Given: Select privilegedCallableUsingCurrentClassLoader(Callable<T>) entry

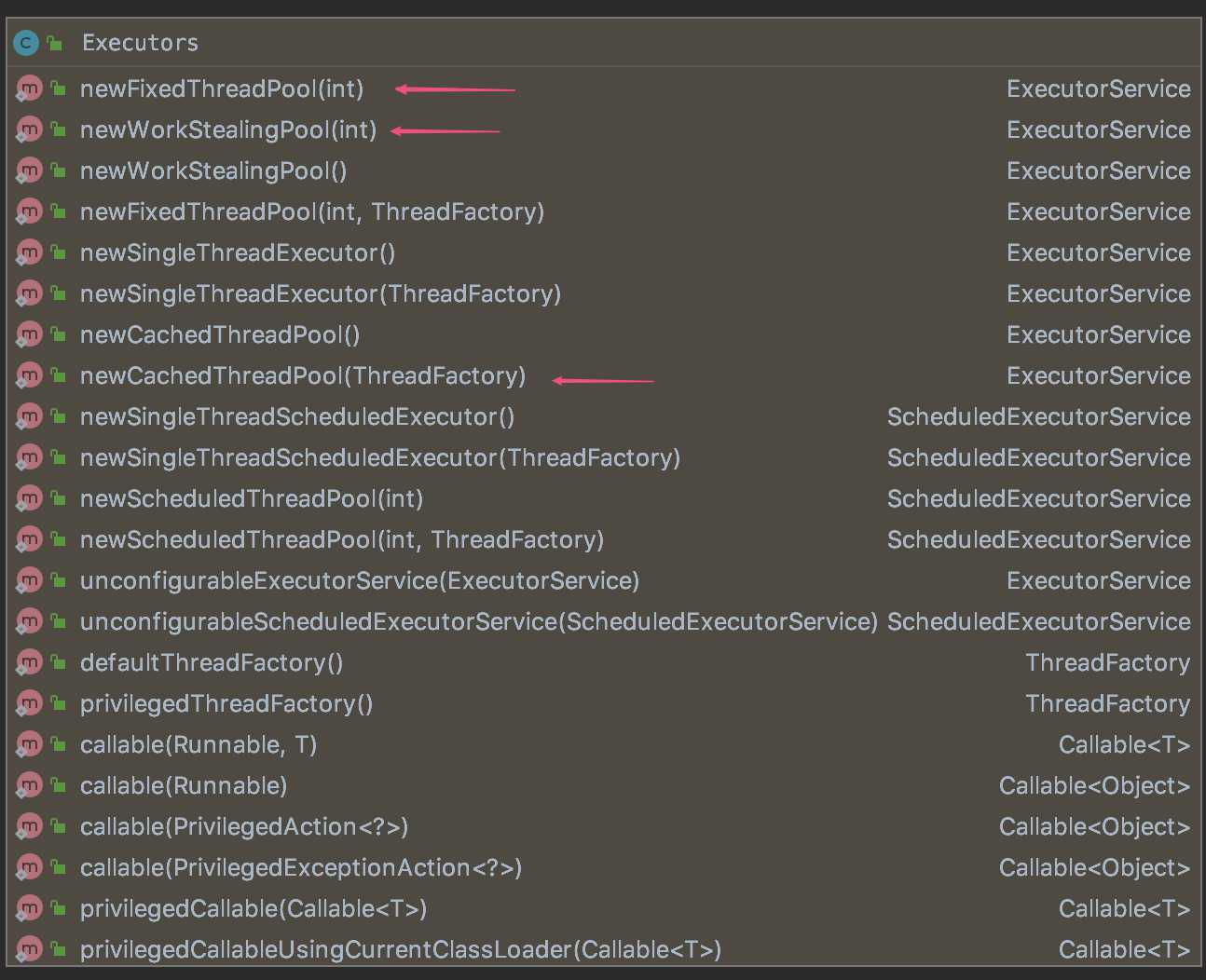Looking at the screenshot, I should coord(401,949).
